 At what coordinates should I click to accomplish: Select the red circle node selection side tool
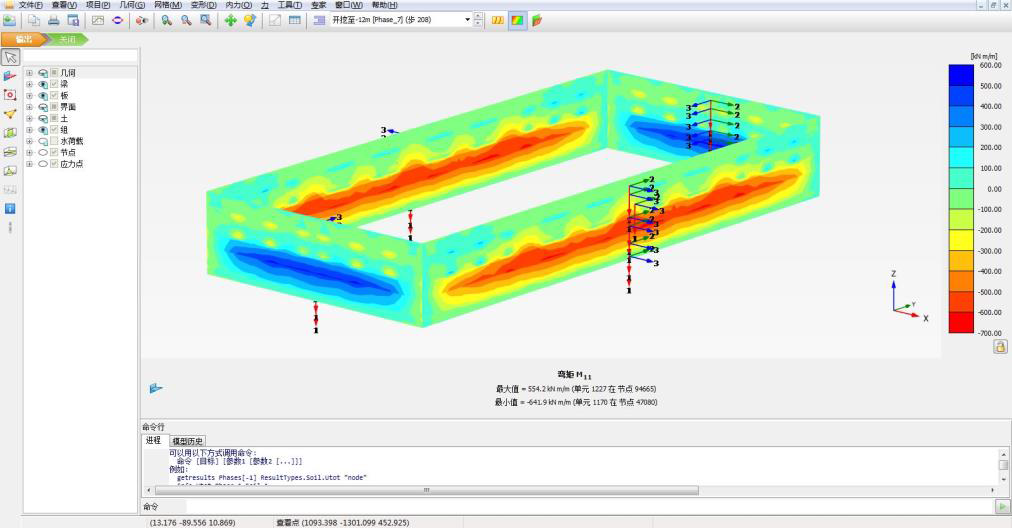point(10,95)
